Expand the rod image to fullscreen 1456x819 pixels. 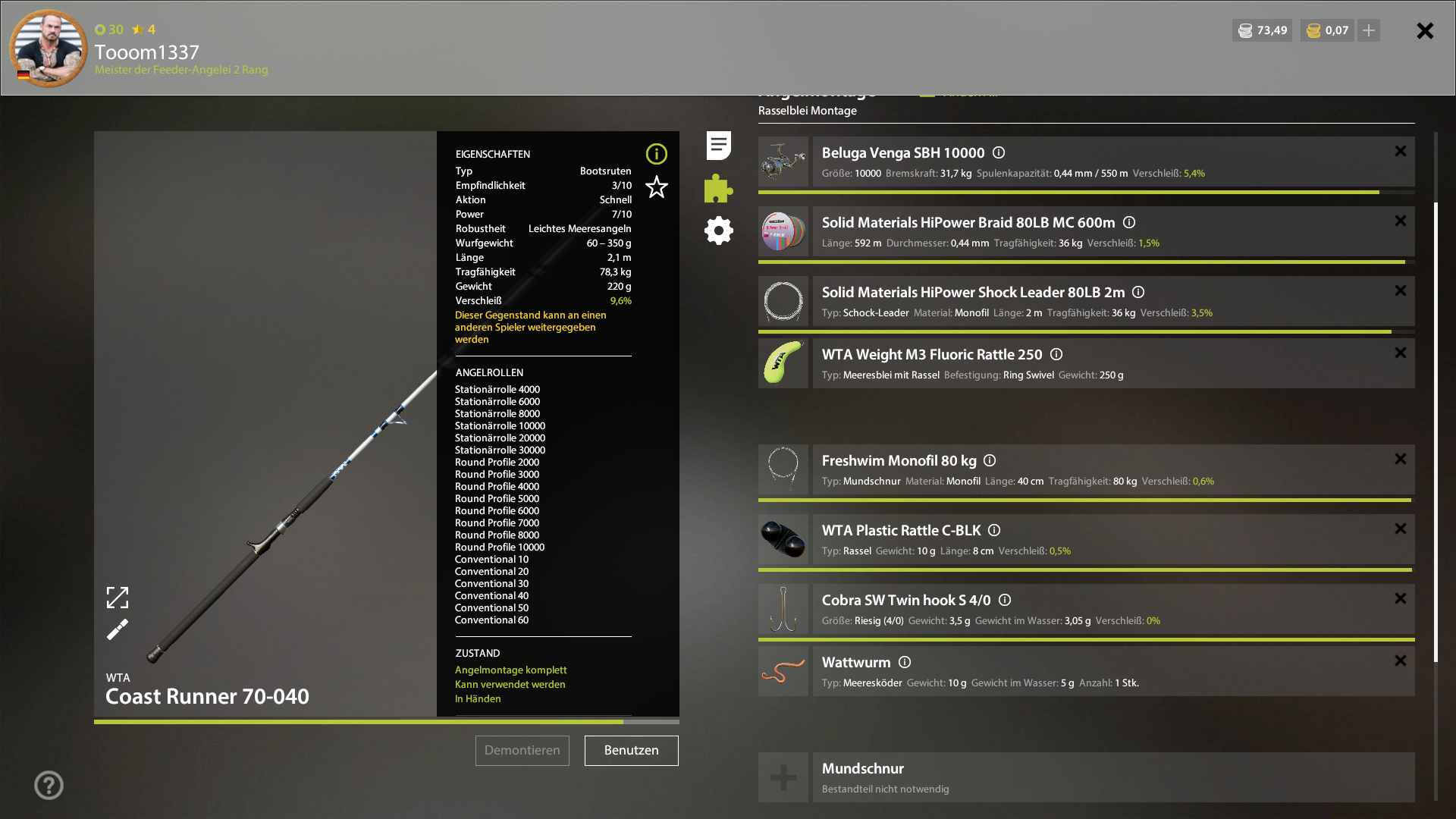click(x=118, y=598)
